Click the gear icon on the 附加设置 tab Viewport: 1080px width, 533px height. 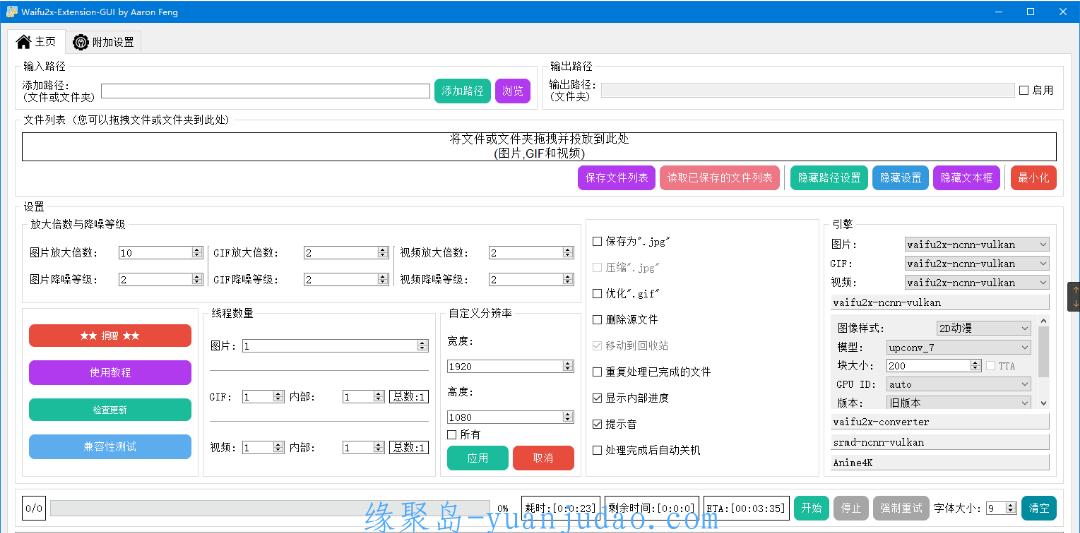80,42
